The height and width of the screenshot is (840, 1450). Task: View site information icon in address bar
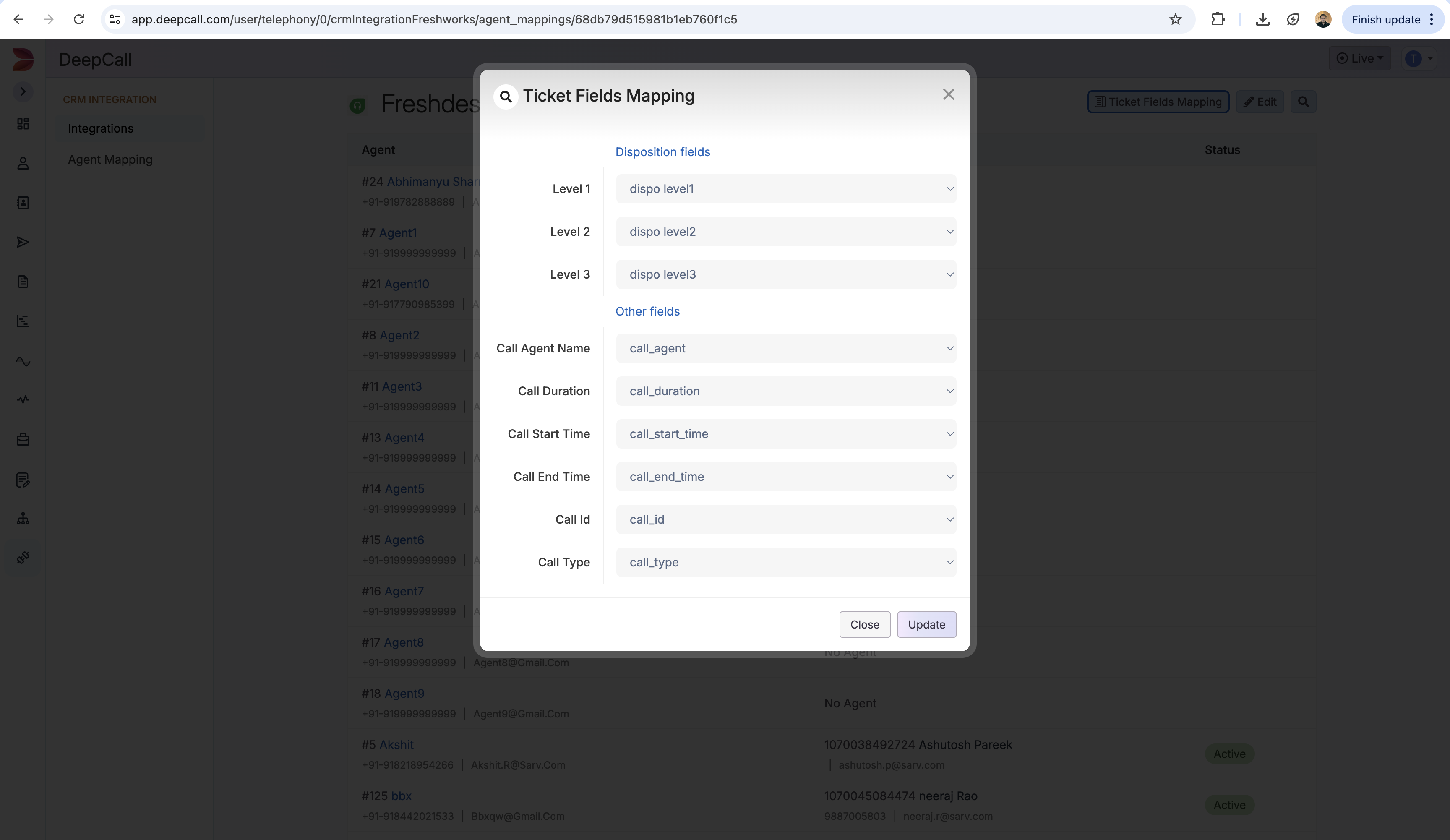pos(115,20)
